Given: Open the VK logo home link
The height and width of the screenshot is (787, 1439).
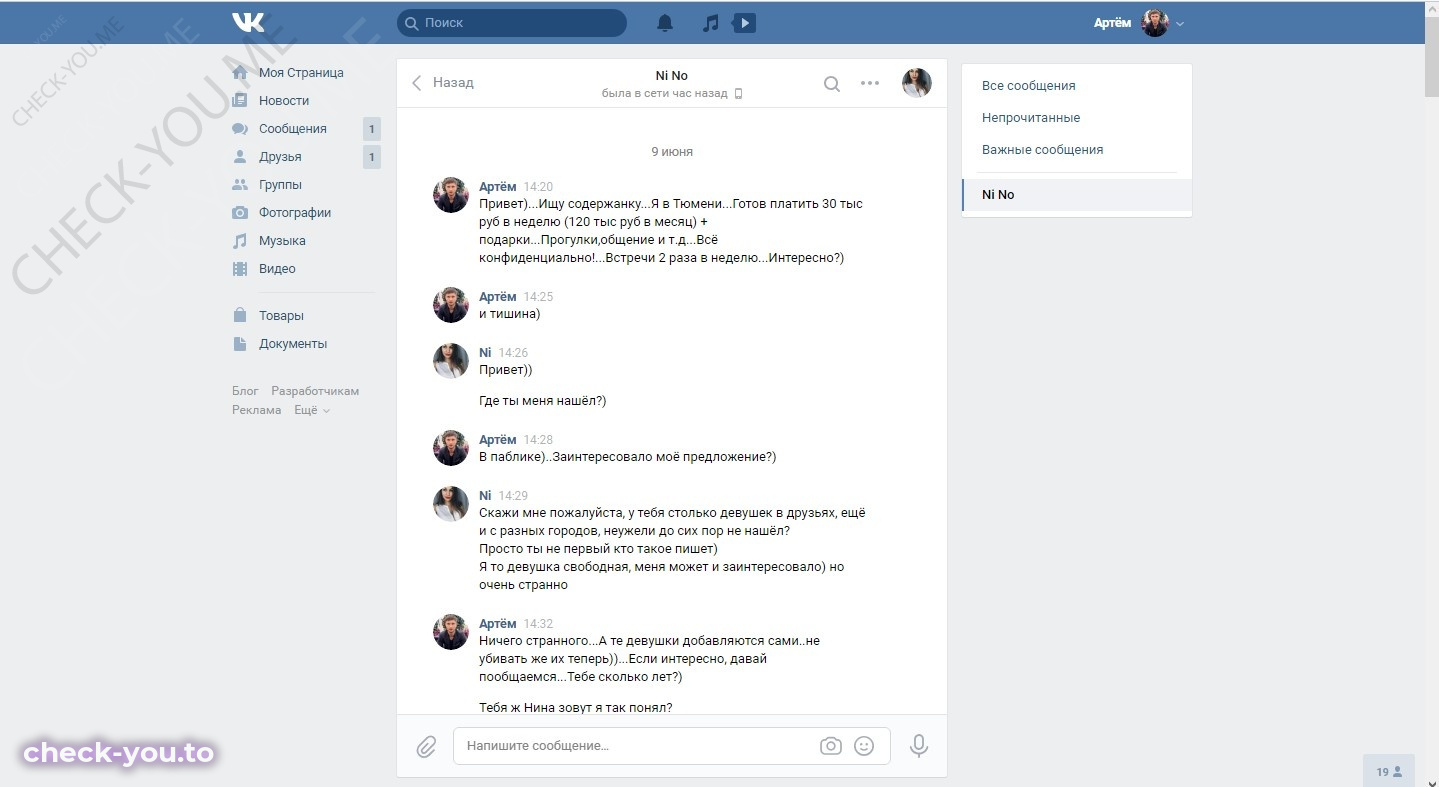Looking at the screenshot, I should 248,22.
